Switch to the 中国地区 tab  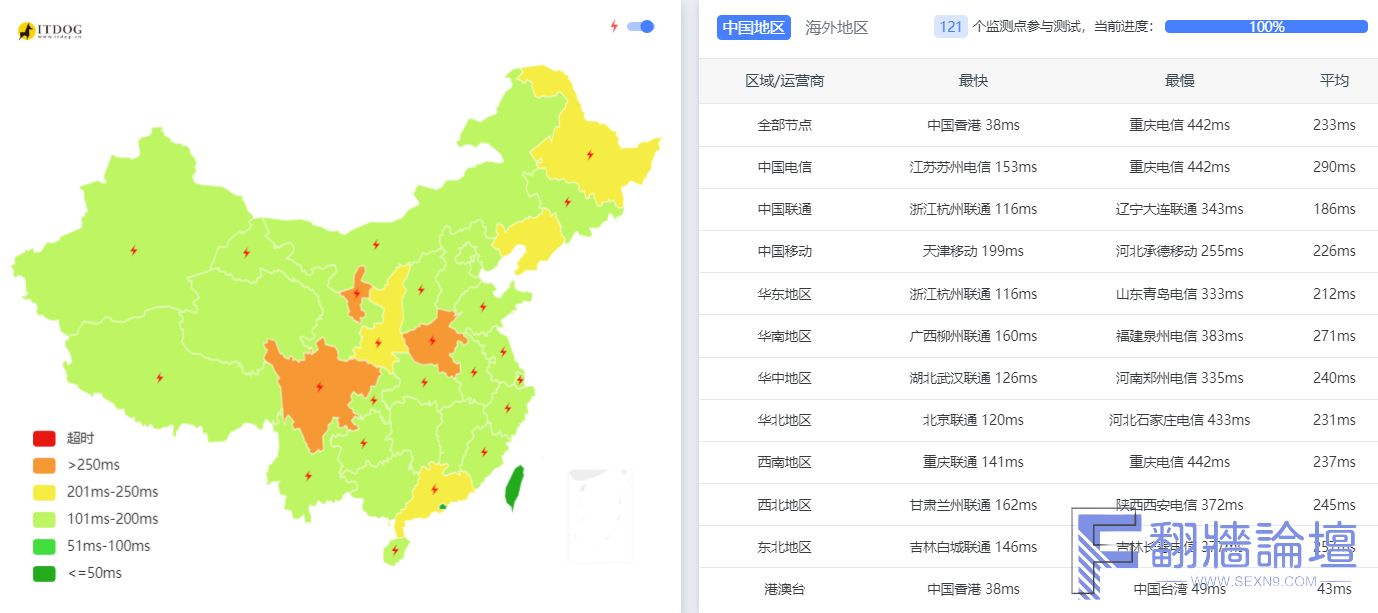753,27
